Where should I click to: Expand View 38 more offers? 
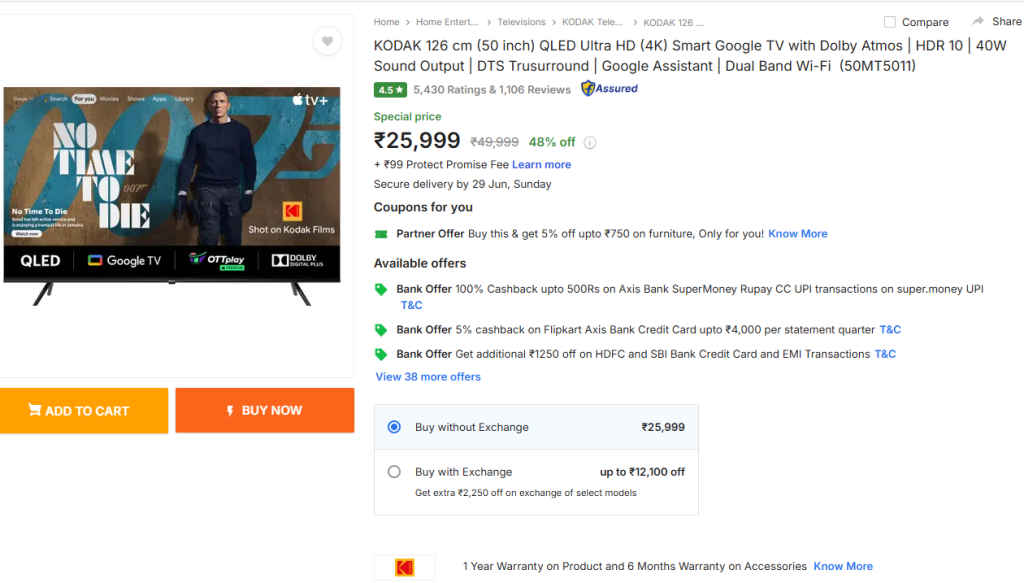(428, 376)
